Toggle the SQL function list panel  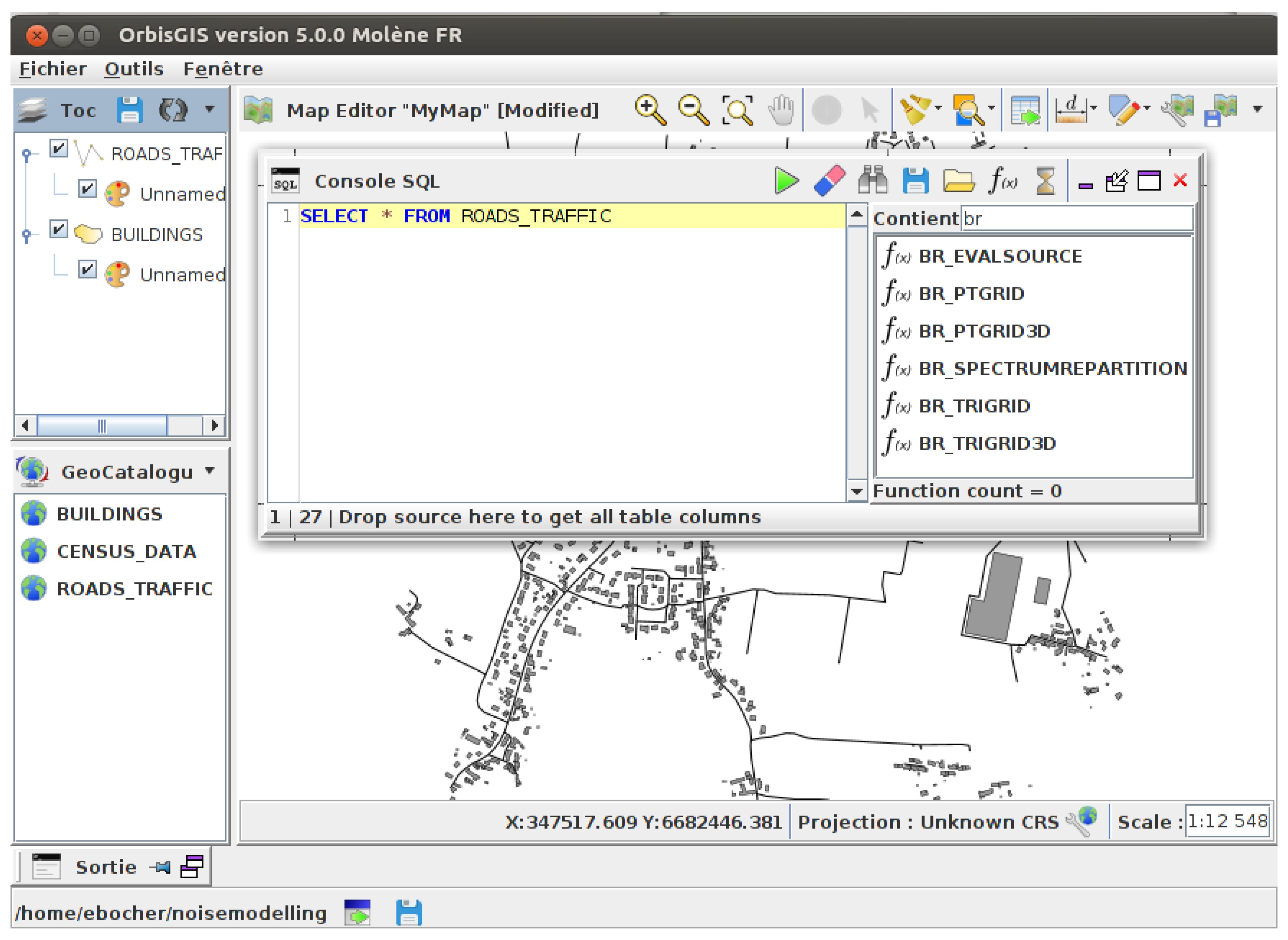(x=1003, y=181)
